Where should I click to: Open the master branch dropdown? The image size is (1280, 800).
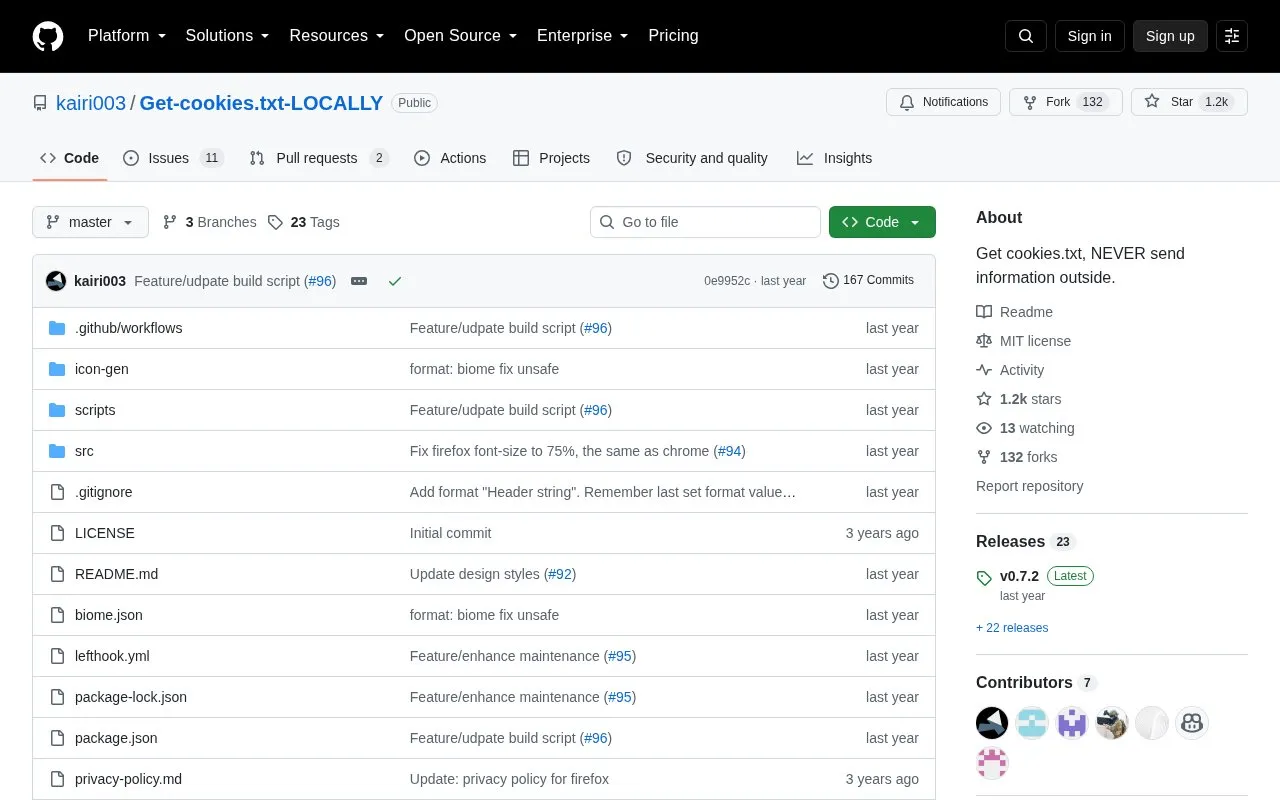(90, 222)
